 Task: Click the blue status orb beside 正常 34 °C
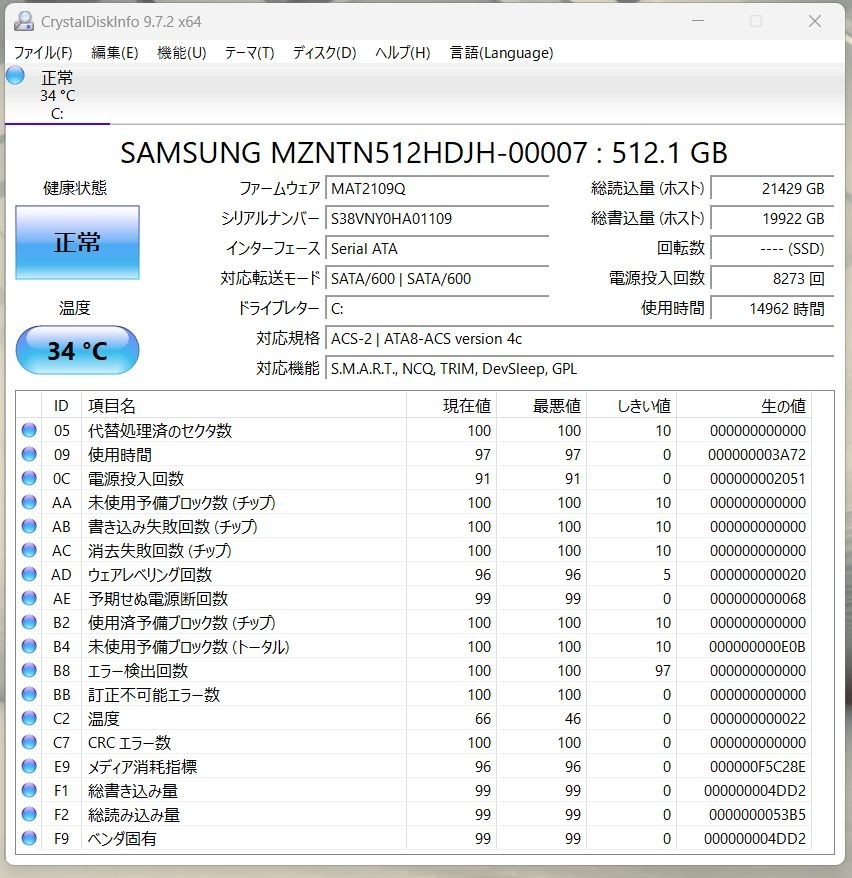pyautogui.click(x=16, y=75)
